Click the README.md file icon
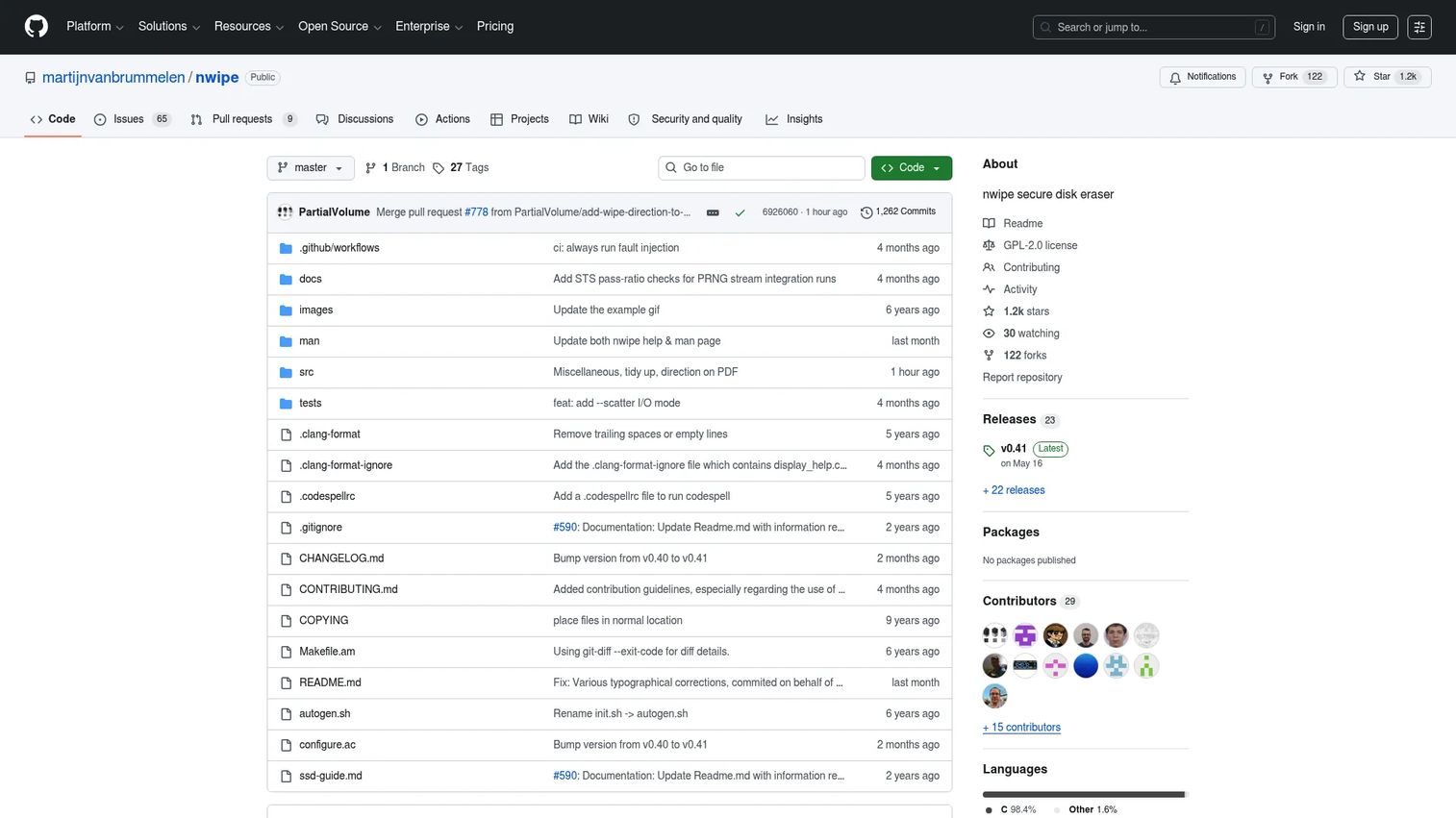This screenshot has height=818, width=1456. [x=286, y=682]
